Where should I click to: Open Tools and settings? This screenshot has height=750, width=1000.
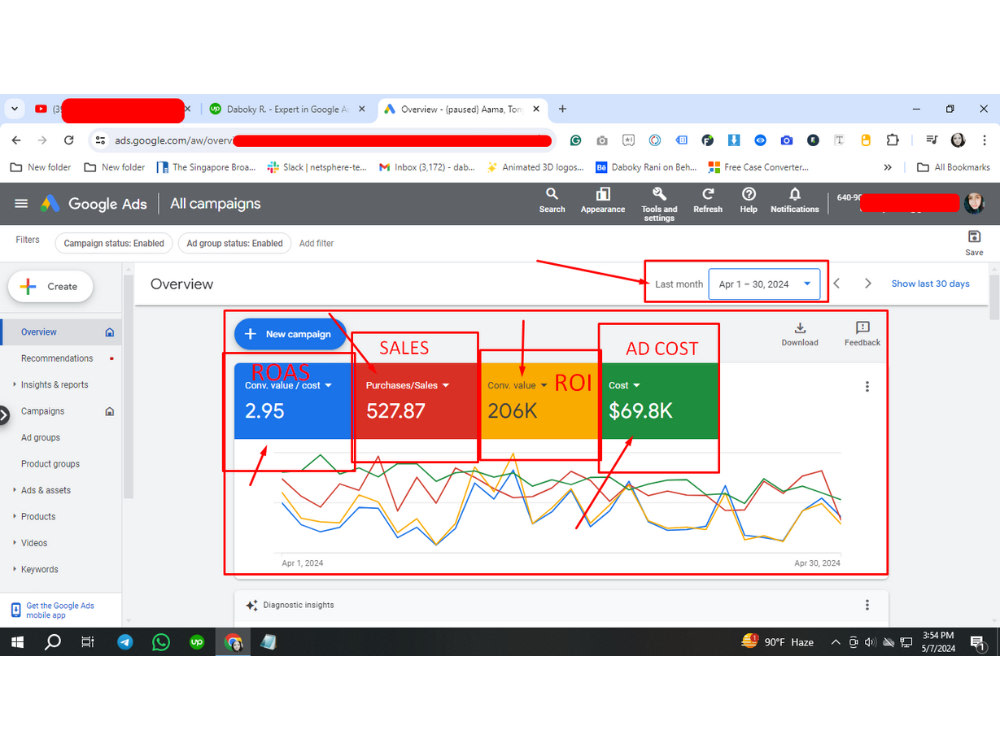659,204
